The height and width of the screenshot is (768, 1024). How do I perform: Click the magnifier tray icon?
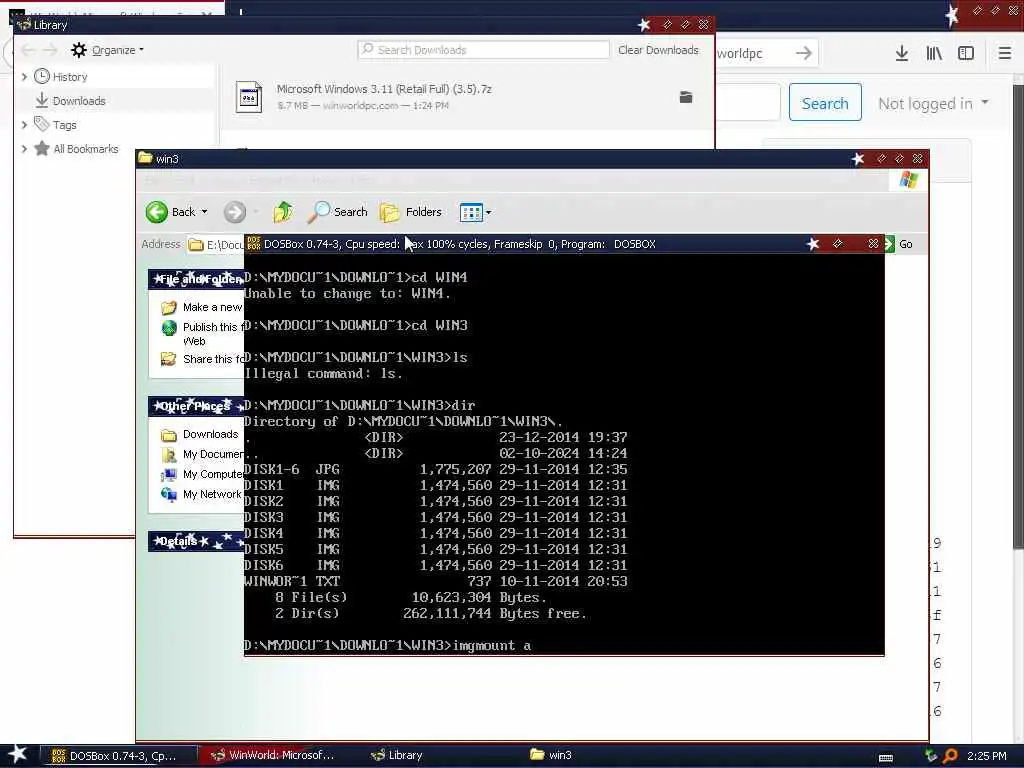pyautogui.click(x=950, y=756)
